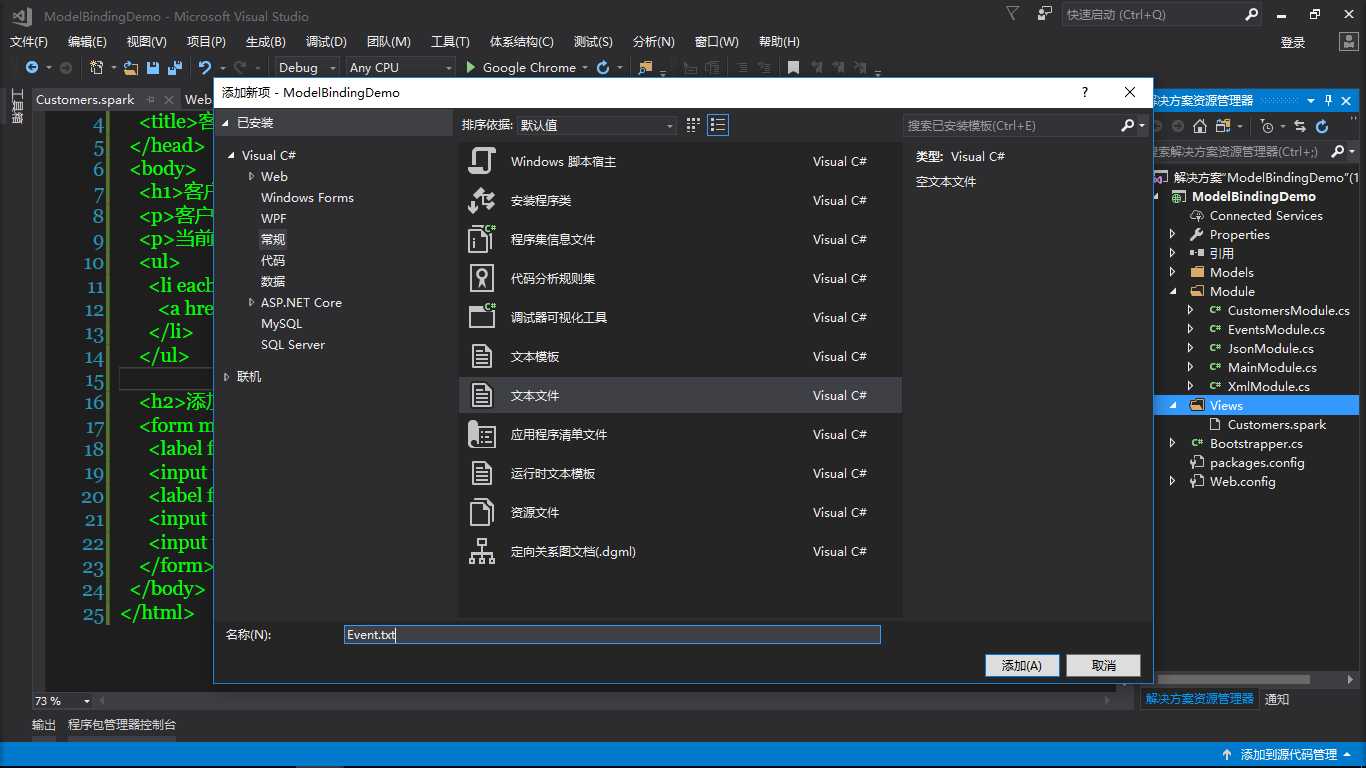Viewport: 1366px width, 768px height.
Task: Expand the Models folder in Solution Explorer
Action: click(x=1173, y=272)
